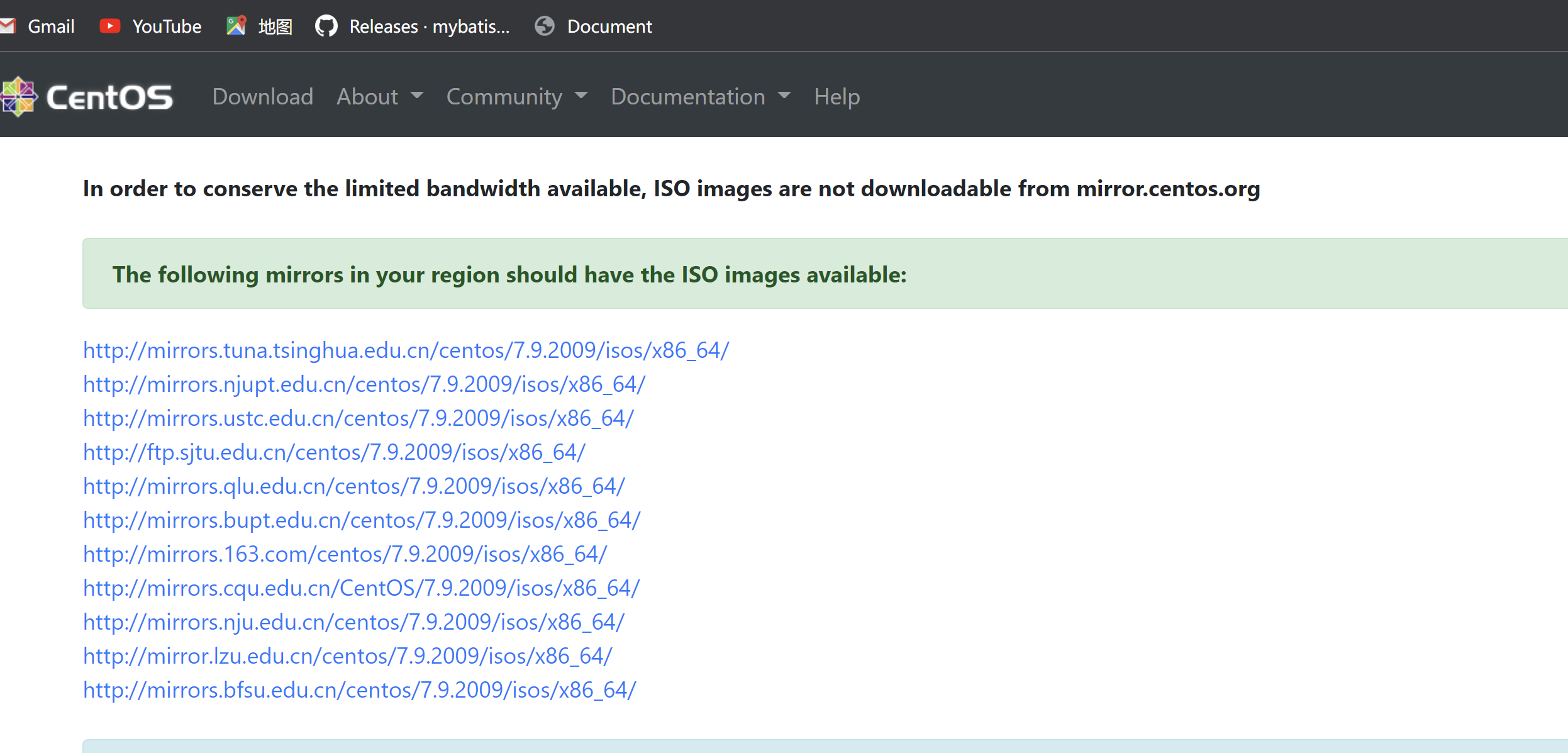The width and height of the screenshot is (1568, 753).
Task: Click the CentOS pinwheel logo
Action: point(19,97)
